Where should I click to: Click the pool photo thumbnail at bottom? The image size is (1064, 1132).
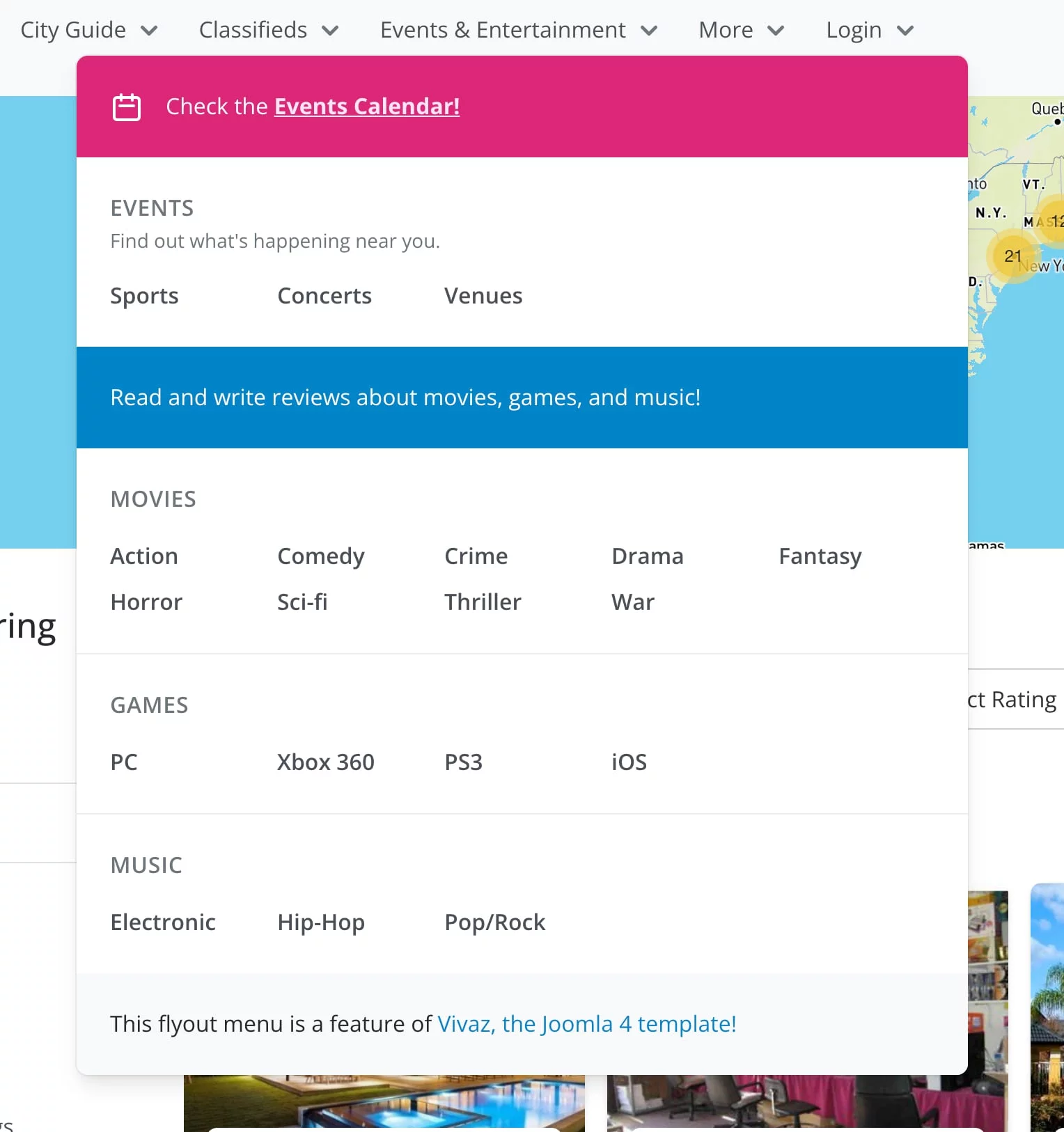tap(384, 1103)
